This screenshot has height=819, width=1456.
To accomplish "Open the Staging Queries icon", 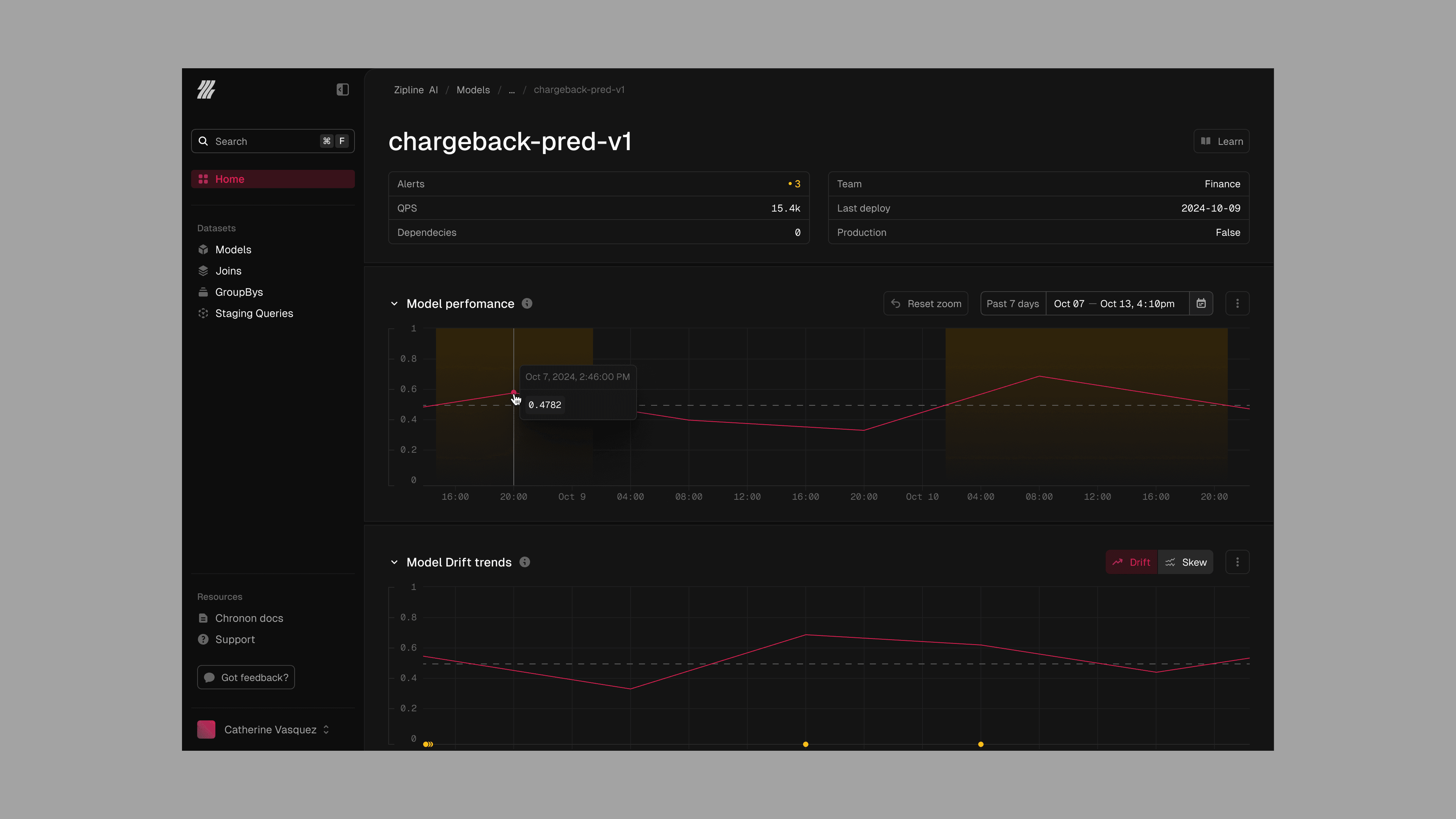I will pos(204,313).
